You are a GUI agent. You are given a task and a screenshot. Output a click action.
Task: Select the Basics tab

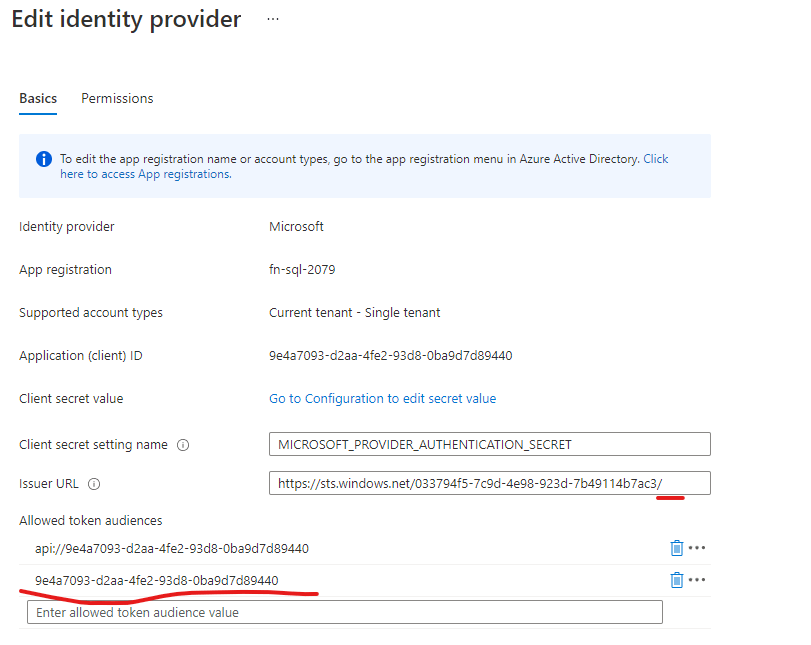coord(38,98)
